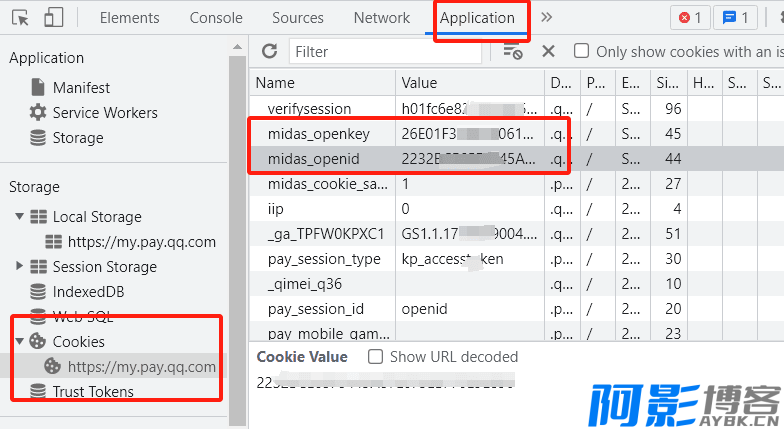
Task: Delete selected cookie with the X icon
Action: (x=548, y=51)
